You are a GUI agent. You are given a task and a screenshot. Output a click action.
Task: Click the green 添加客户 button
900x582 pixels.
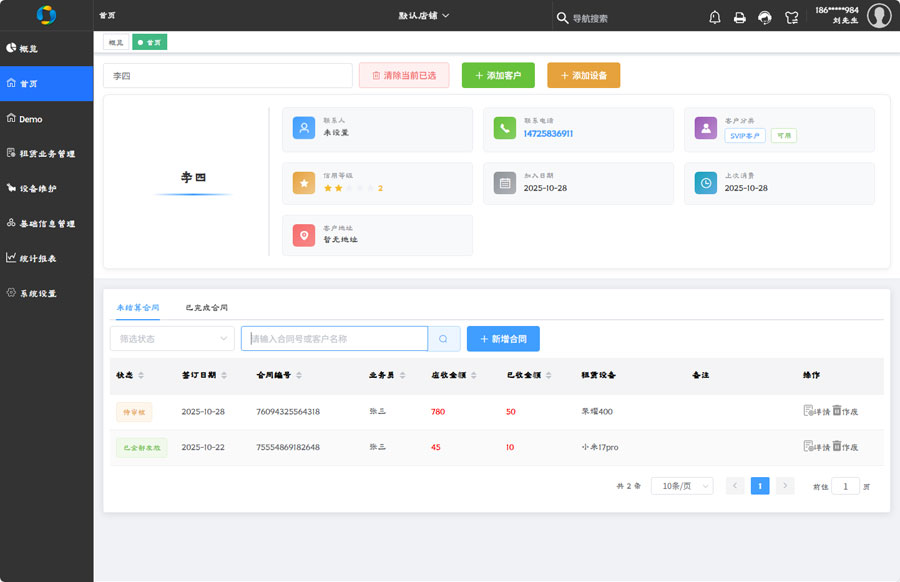[x=498, y=75]
